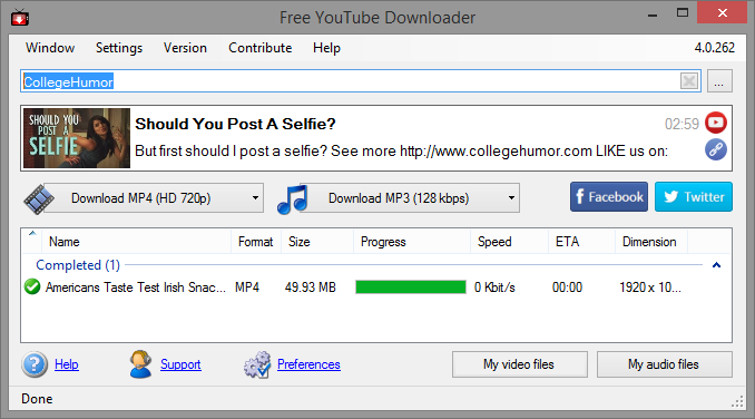The width and height of the screenshot is (755, 419).
Task: Click the ellipsis browse button
Action: point(719,81)
